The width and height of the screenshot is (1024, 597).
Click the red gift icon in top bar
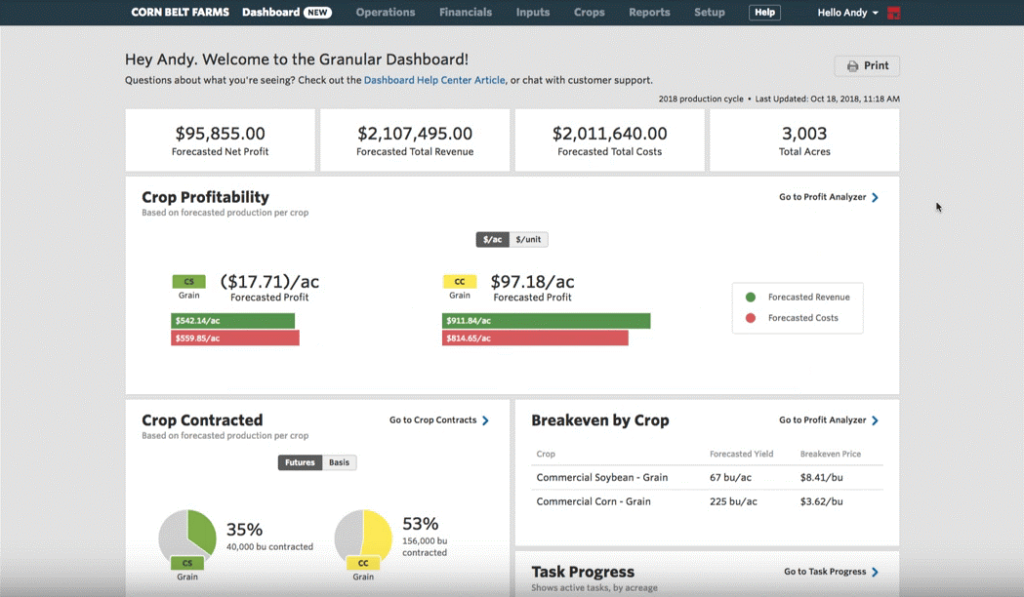point(894,13)
